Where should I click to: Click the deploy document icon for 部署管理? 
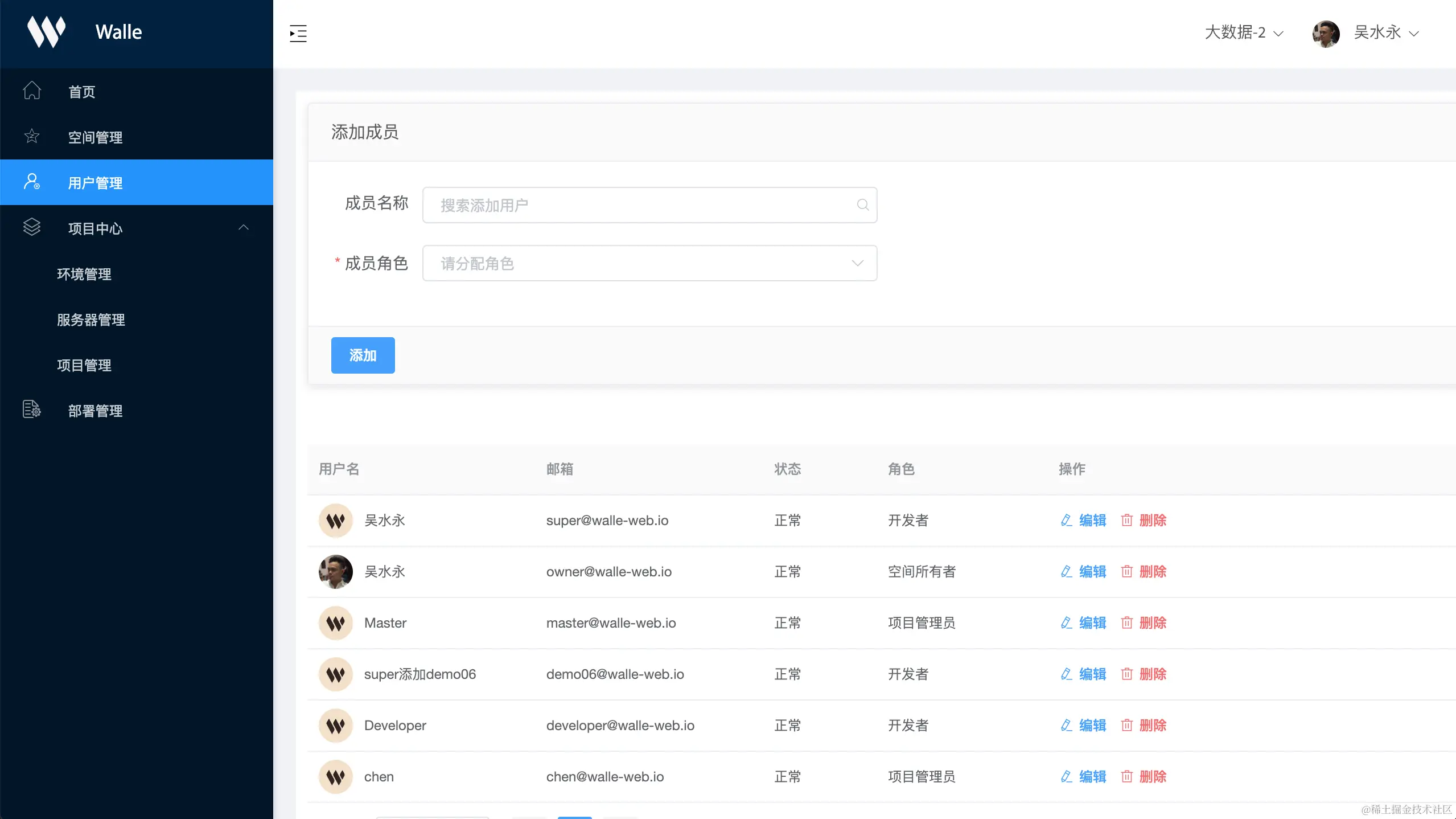click(32, 409)
